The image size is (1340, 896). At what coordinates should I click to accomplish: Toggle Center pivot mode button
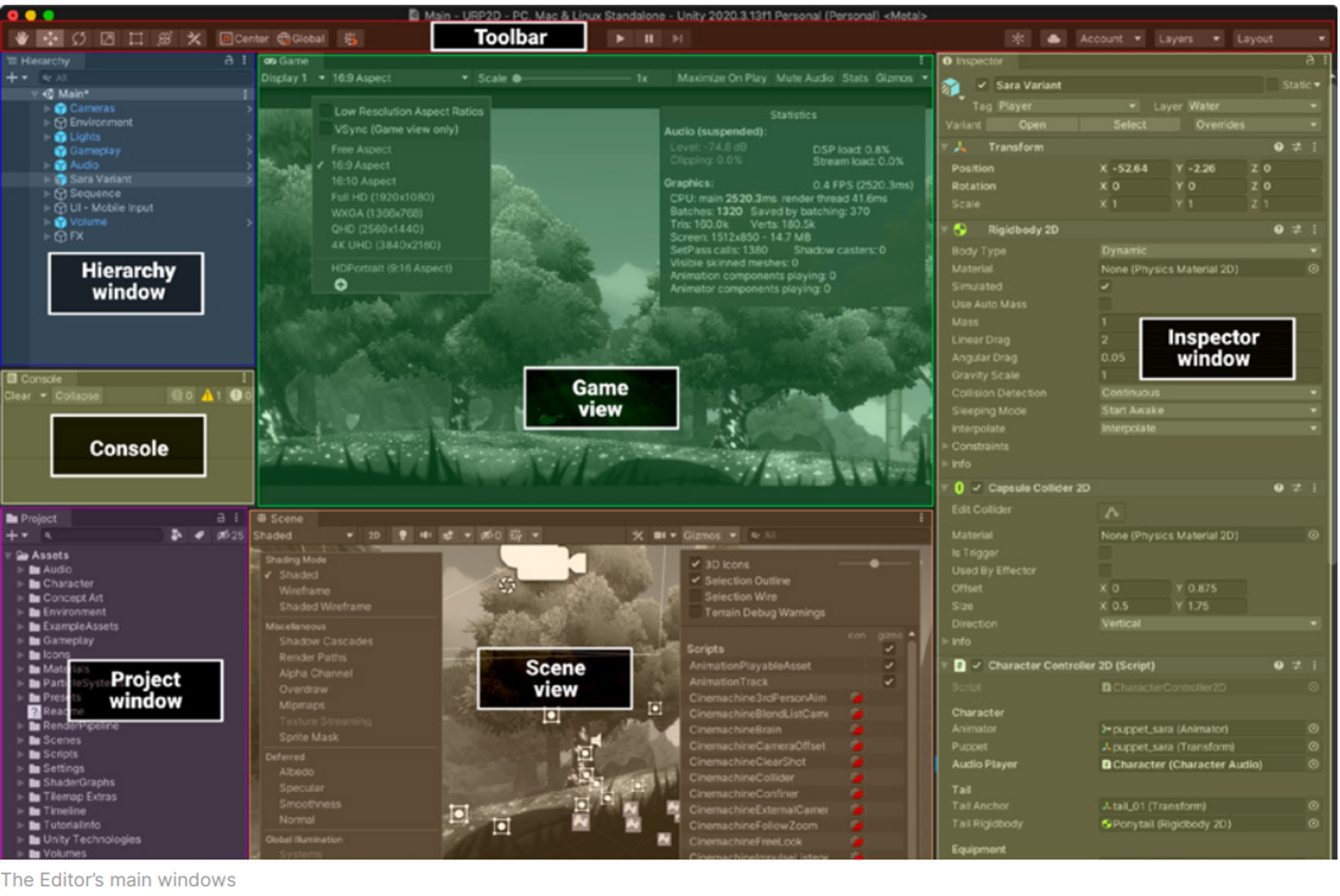[244, 38]
